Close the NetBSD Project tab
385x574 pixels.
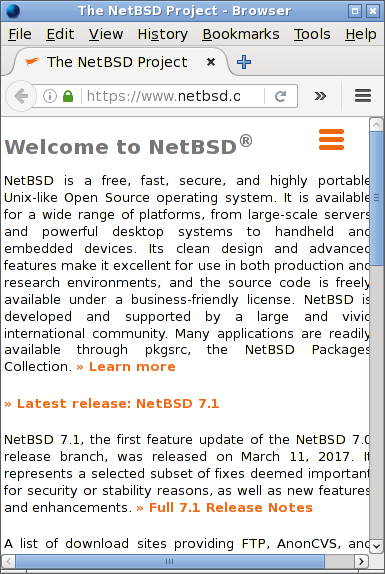pyautogui.click(x=211, y=62)
